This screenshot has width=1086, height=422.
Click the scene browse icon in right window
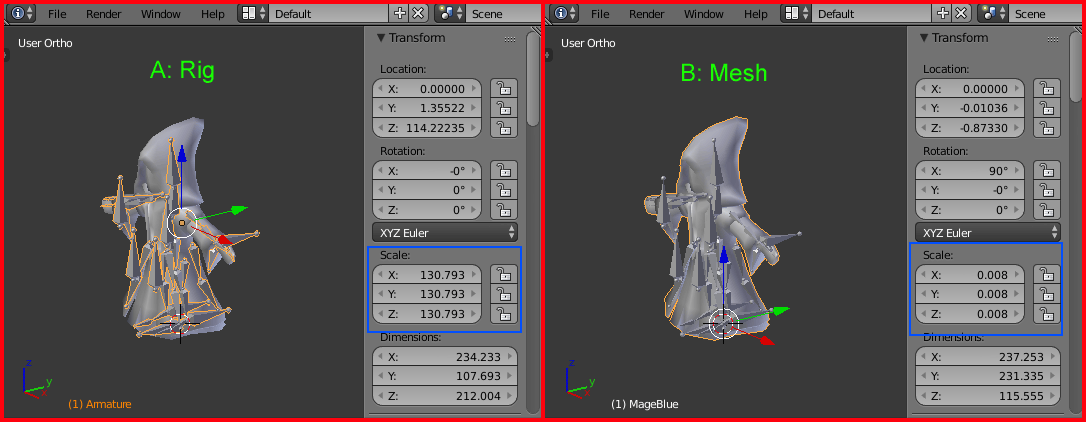click(992, 13)
